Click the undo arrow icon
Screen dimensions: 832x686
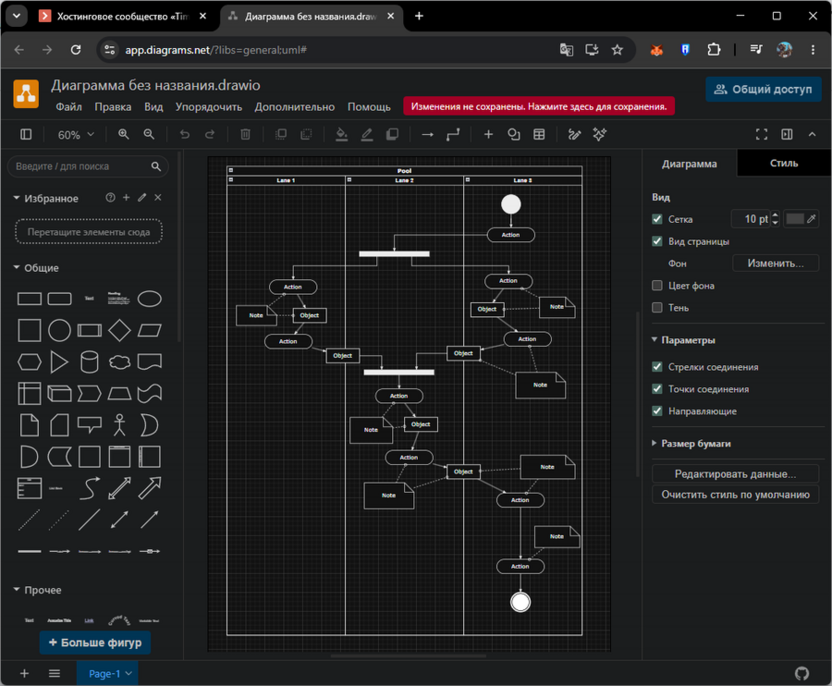tap(185, 134)
